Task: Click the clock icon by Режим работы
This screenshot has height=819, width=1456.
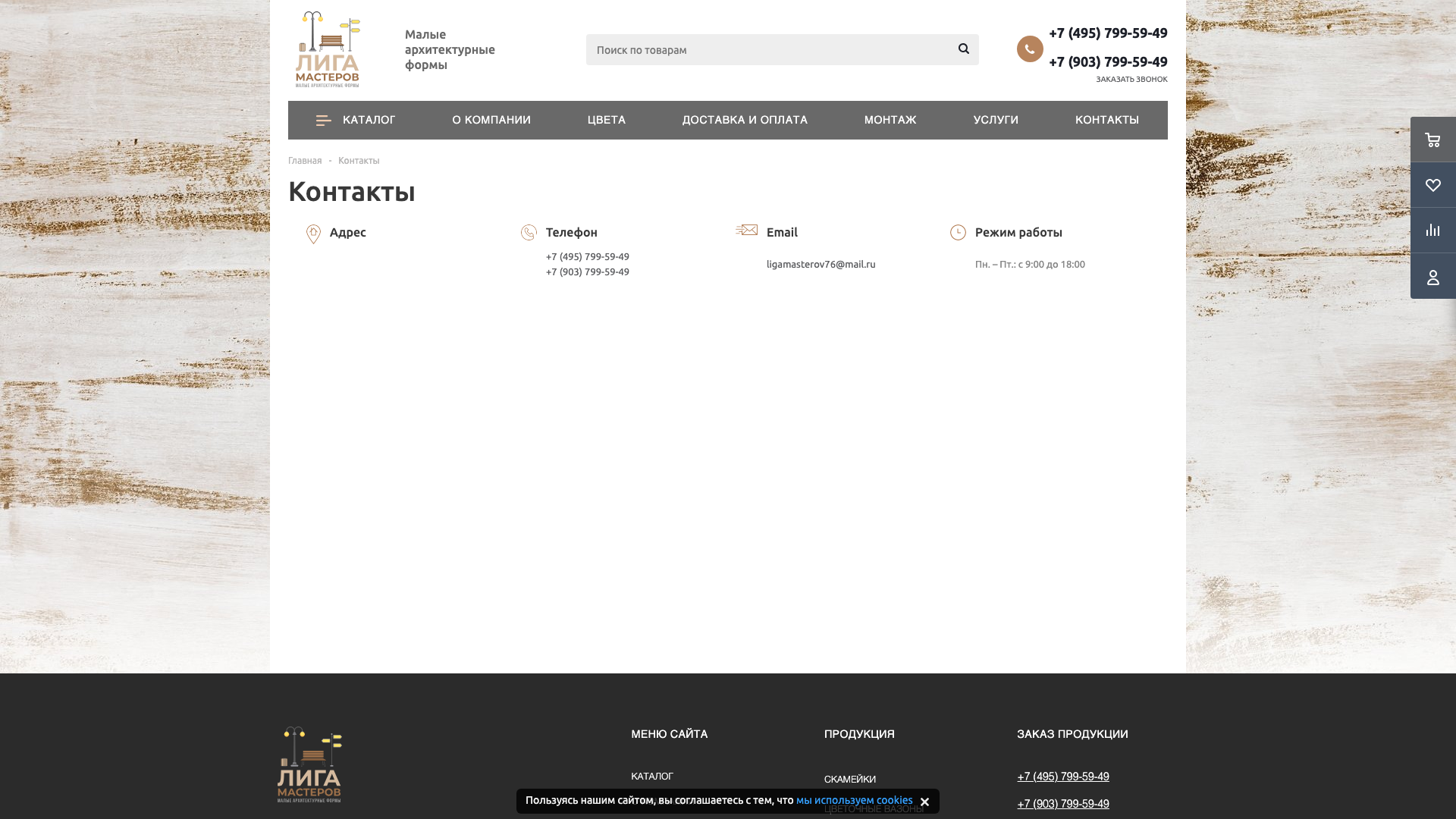Action: pyautogui.click(x=958, y=232)
